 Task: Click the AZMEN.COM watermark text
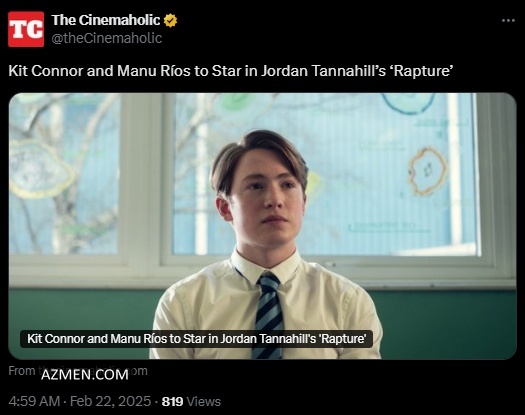[x=85, y=374]
